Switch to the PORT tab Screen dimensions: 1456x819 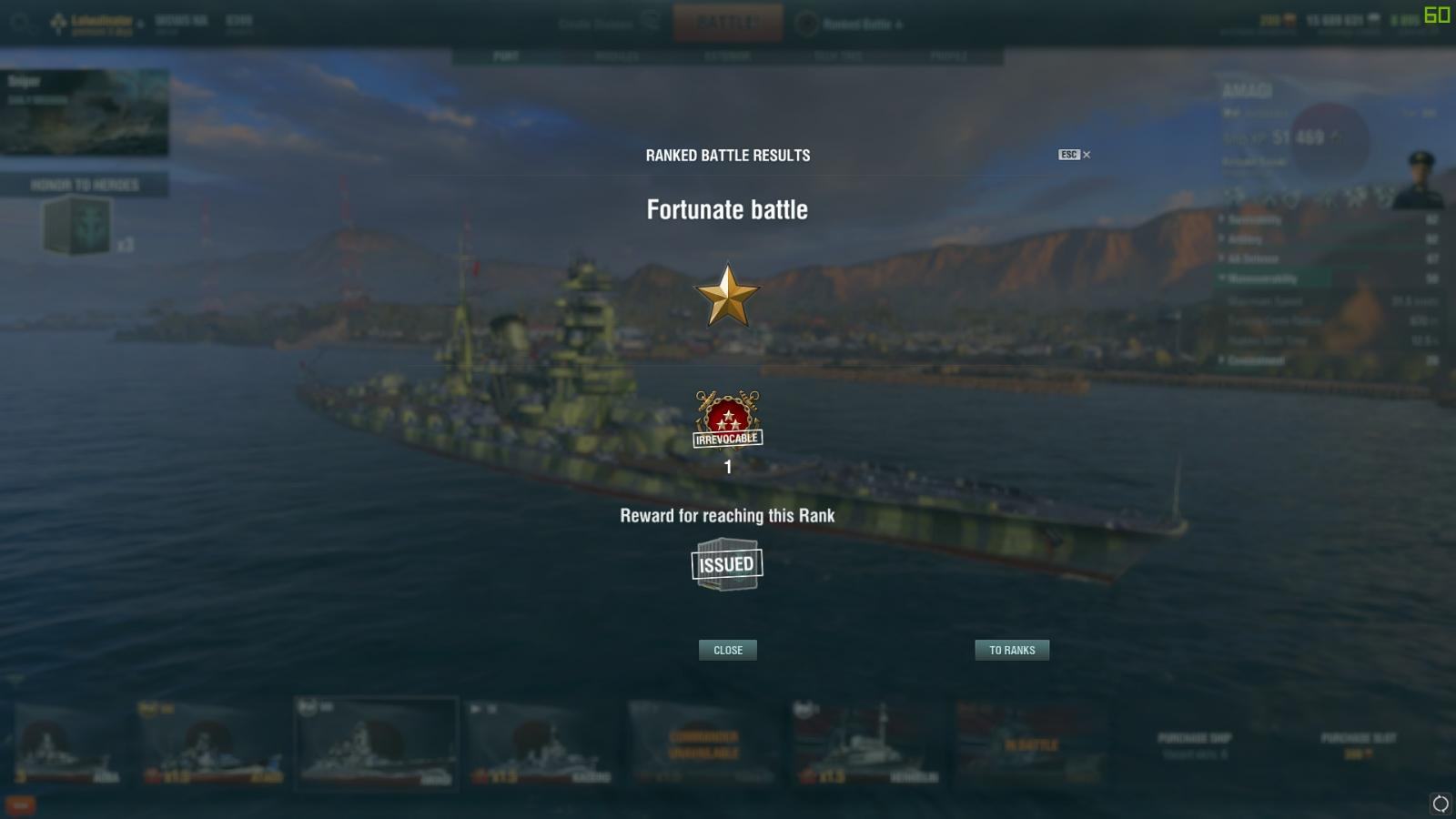click(506, 56)
